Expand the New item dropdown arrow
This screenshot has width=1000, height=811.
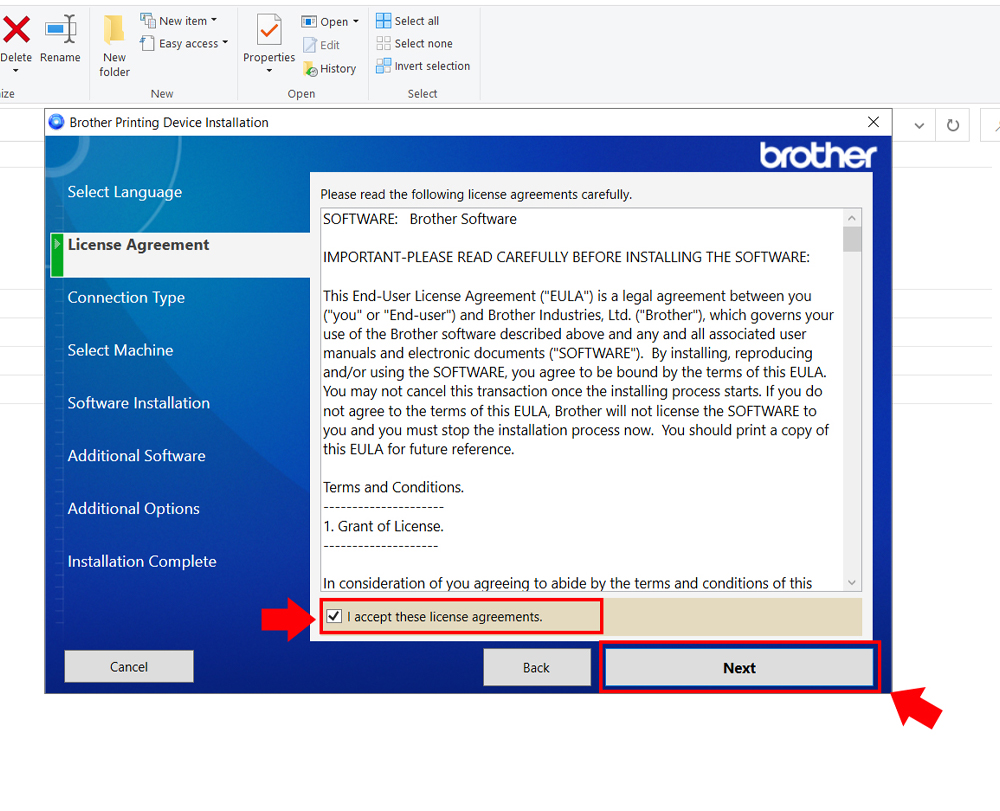[214, 20]
